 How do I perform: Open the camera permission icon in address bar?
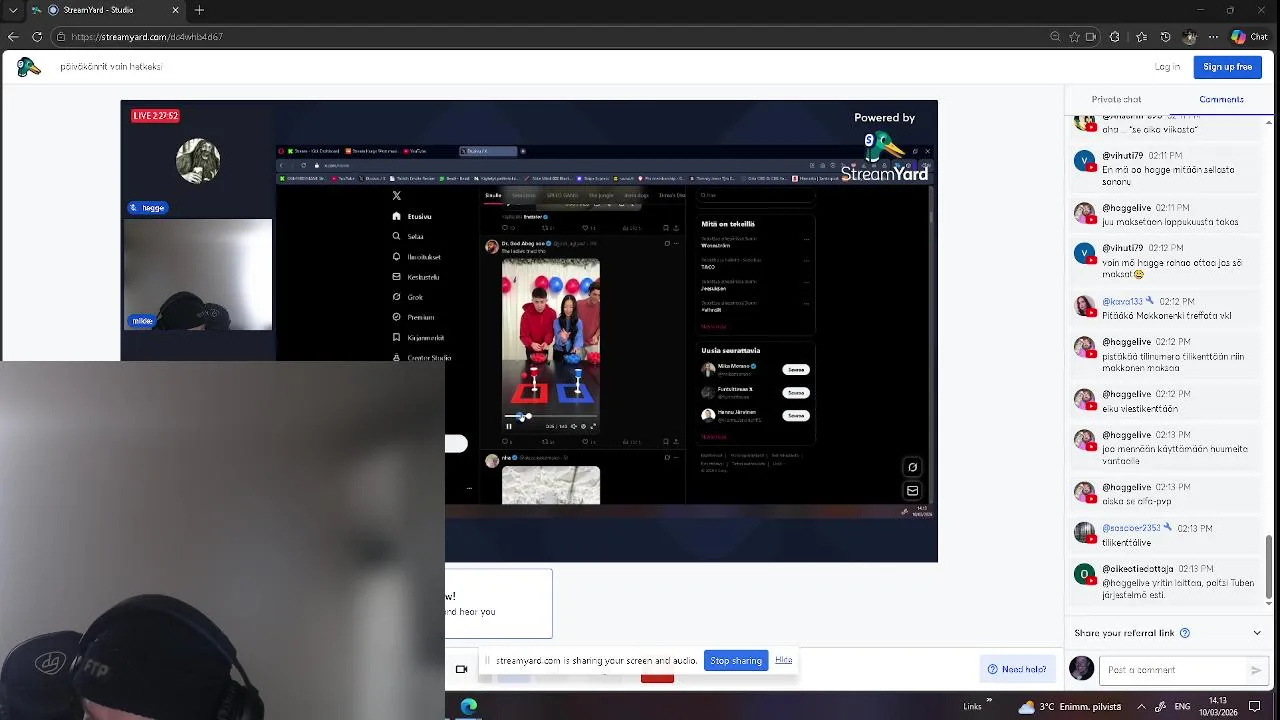pos(1091,37)
